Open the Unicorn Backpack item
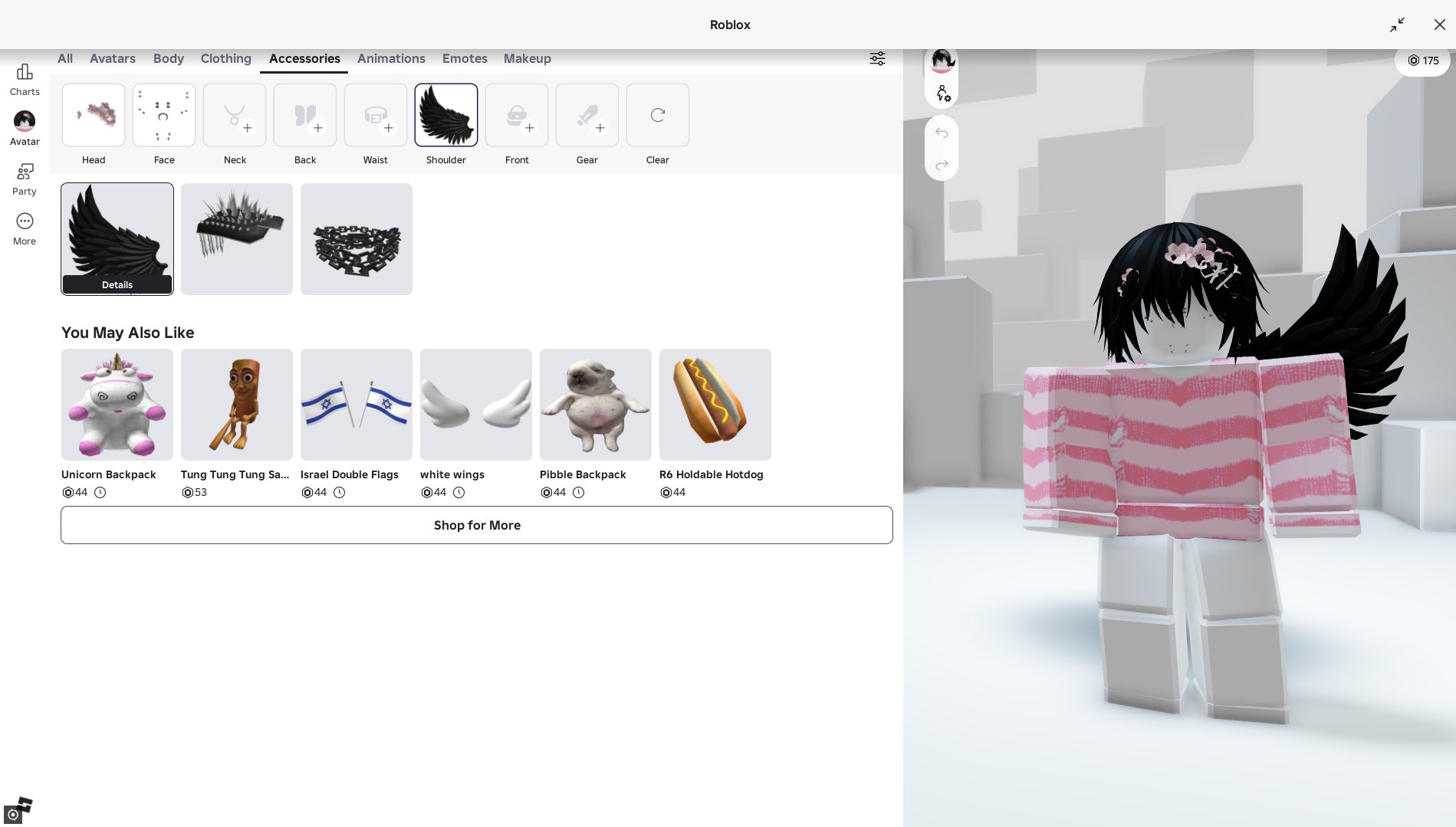The height and width of the screenshot is (827, 1456). tap(117, 405)
